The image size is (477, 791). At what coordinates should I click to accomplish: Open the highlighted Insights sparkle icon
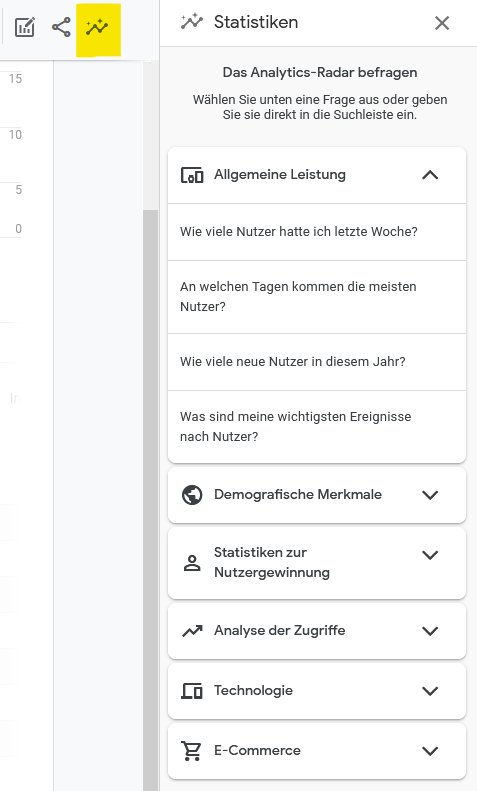point(97,27)
